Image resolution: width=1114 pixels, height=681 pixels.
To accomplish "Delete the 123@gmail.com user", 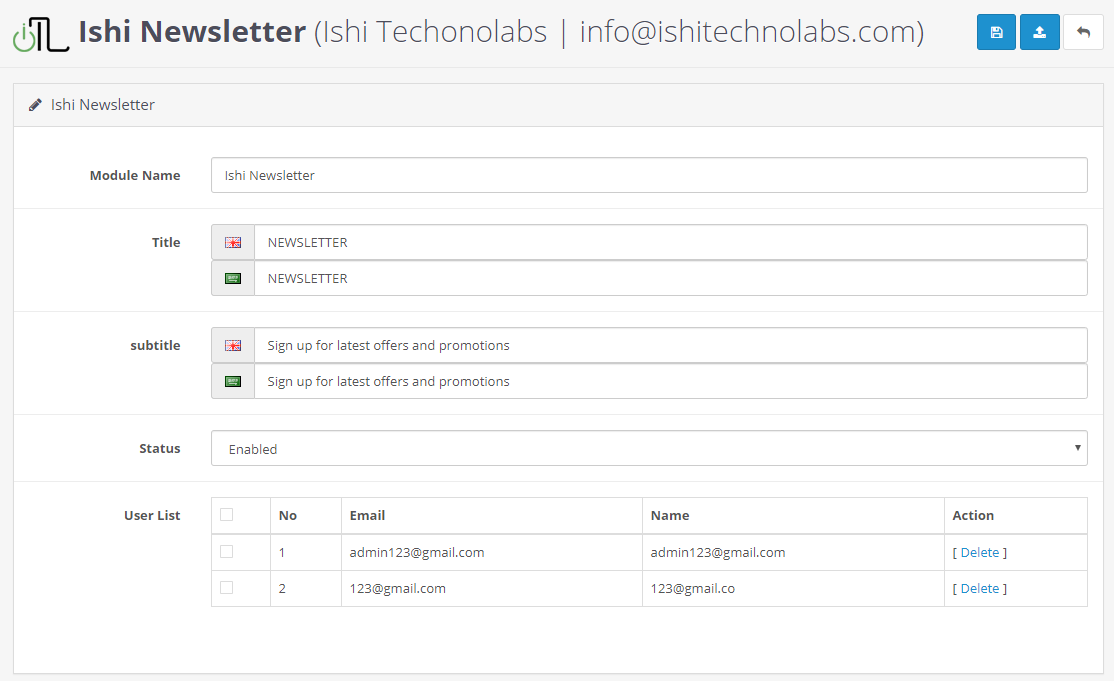I will click(979, 588).
